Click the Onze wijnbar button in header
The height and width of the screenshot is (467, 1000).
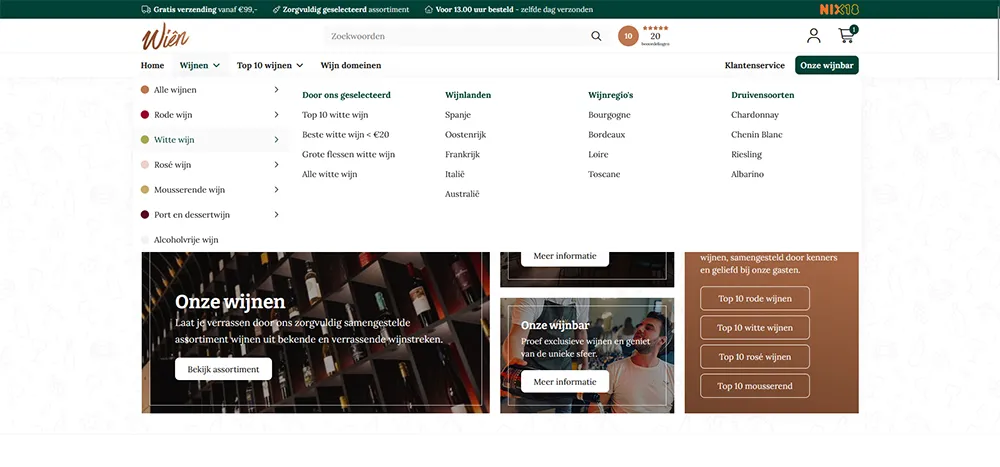pos(827,65)
